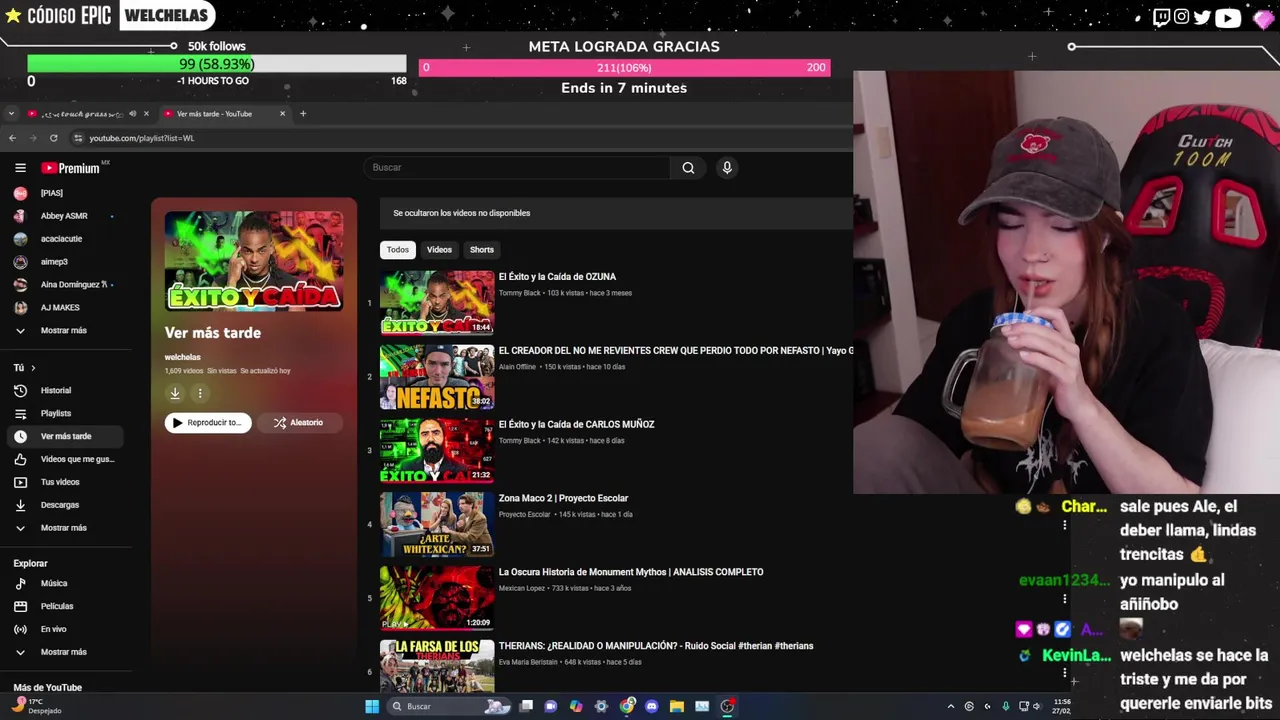Click the Windows taskbar Buscar box
Screen dimensions: 1280x720
tap(449, 706)
